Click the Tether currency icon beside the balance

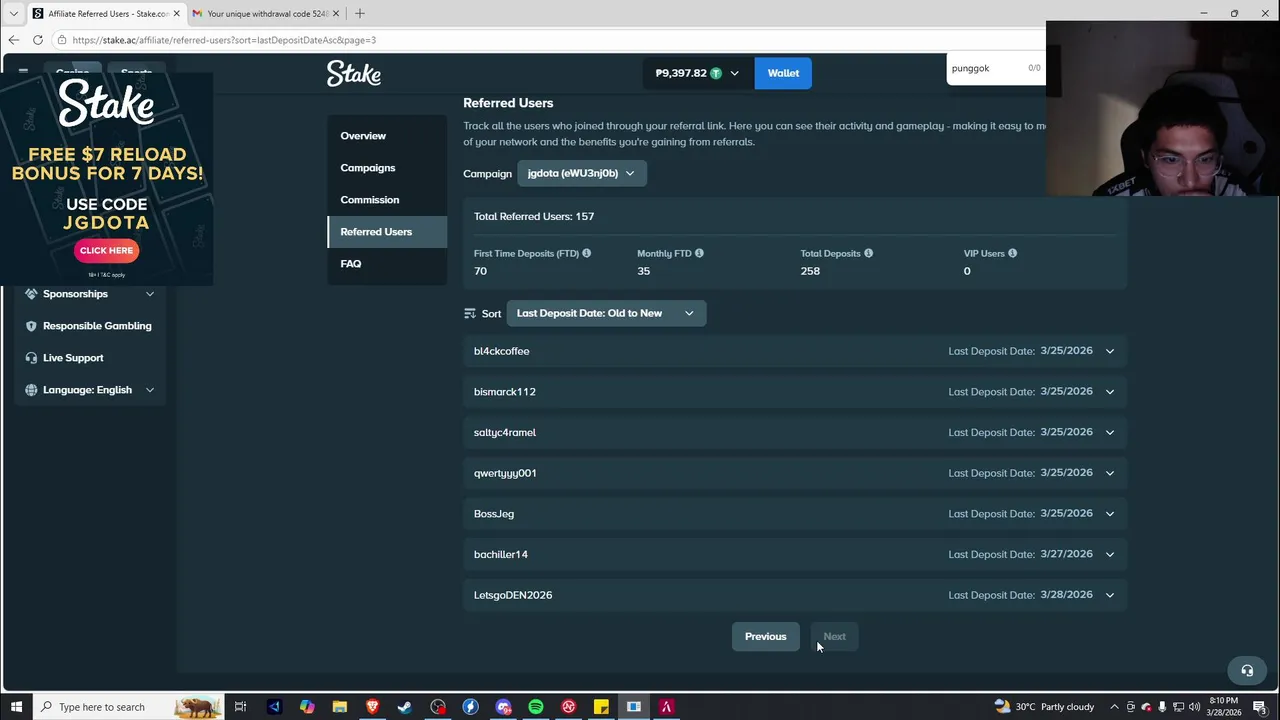click(716, 73)
